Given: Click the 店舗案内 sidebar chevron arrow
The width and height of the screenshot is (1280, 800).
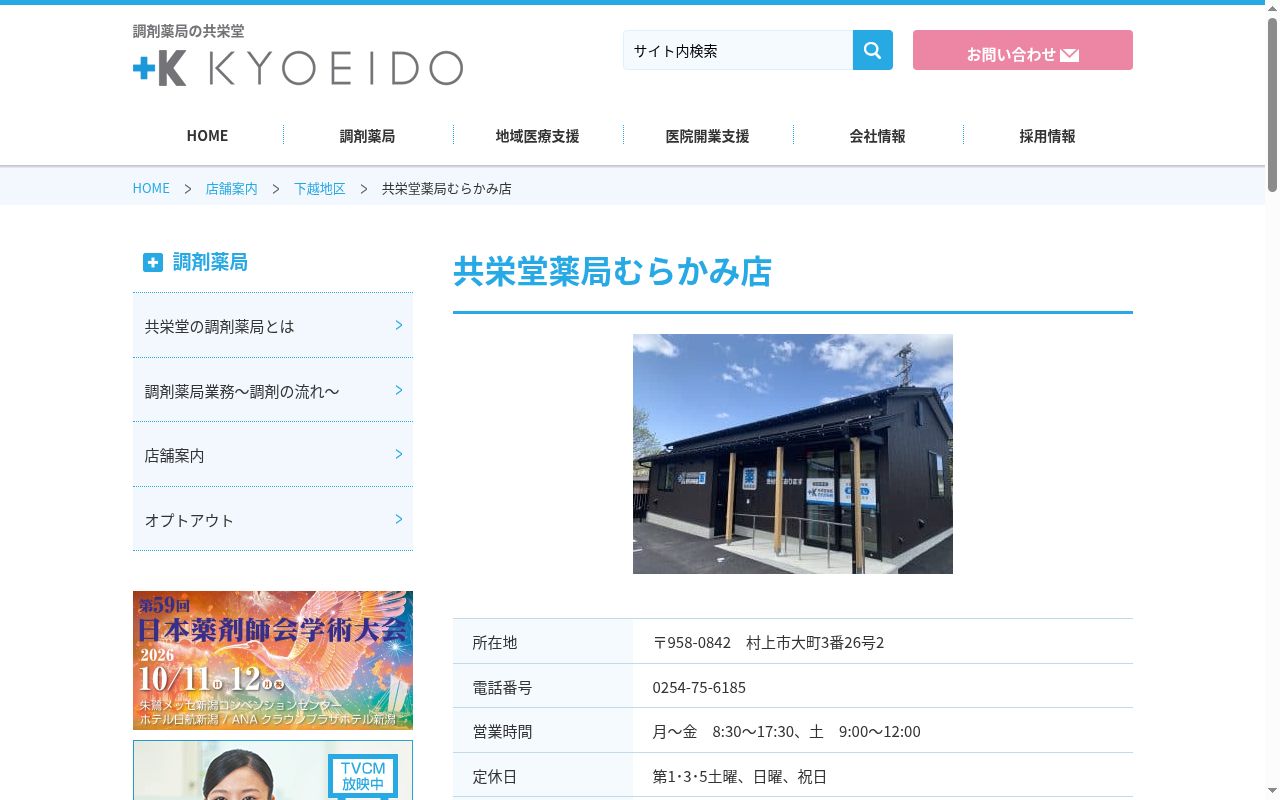Looking at the screenshot, I should [399, 454].
